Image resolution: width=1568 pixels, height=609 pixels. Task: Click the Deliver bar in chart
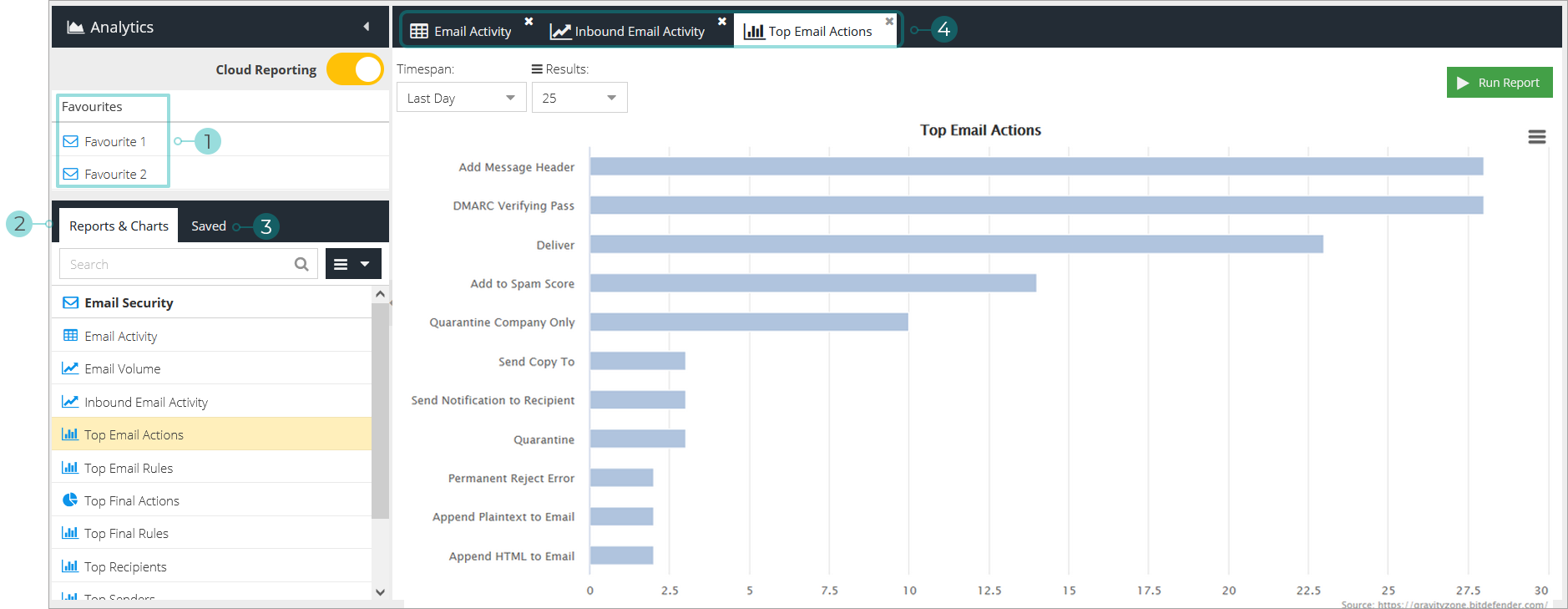[x=957, y=244]
